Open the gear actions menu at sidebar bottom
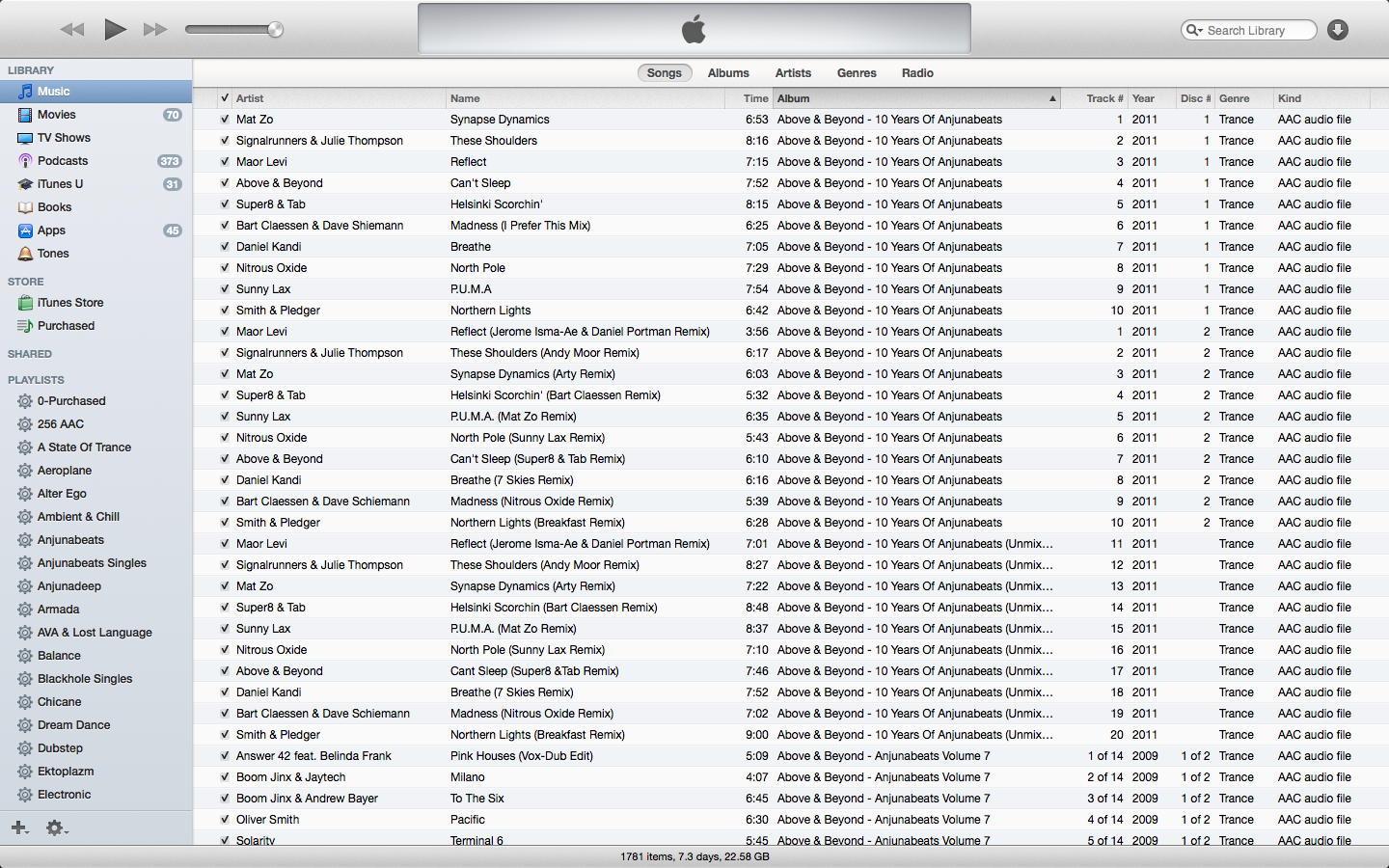 56,827
